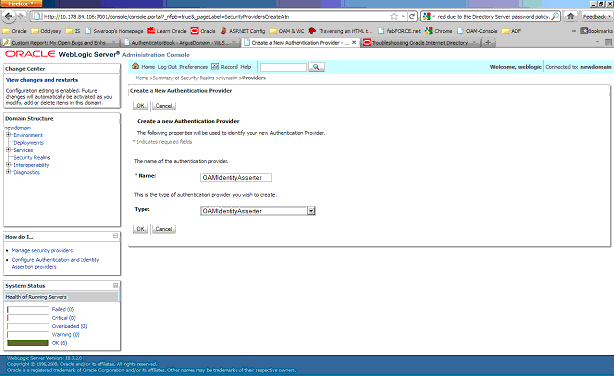Open Preferences in console toolbar
The width and height of the screenshot is (615, 376).
tap(193, 67)
